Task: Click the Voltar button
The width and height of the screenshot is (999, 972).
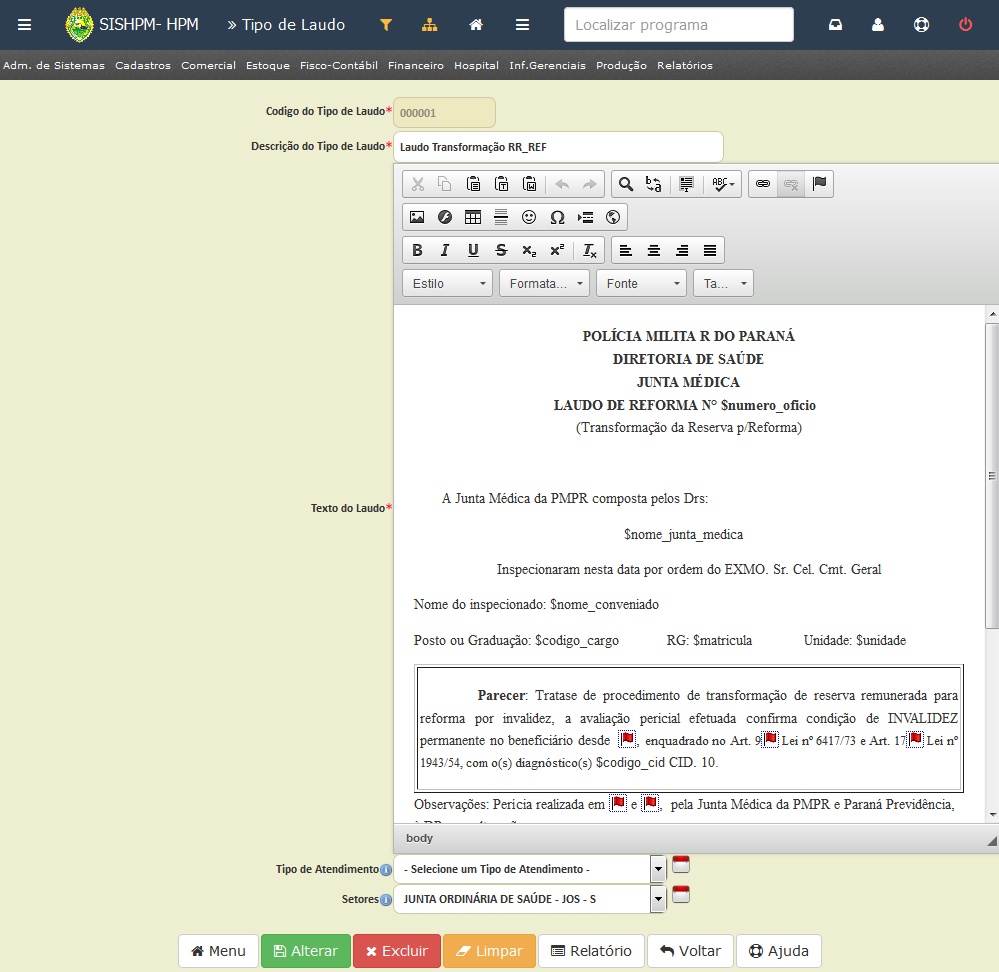Action: point(691,950)
